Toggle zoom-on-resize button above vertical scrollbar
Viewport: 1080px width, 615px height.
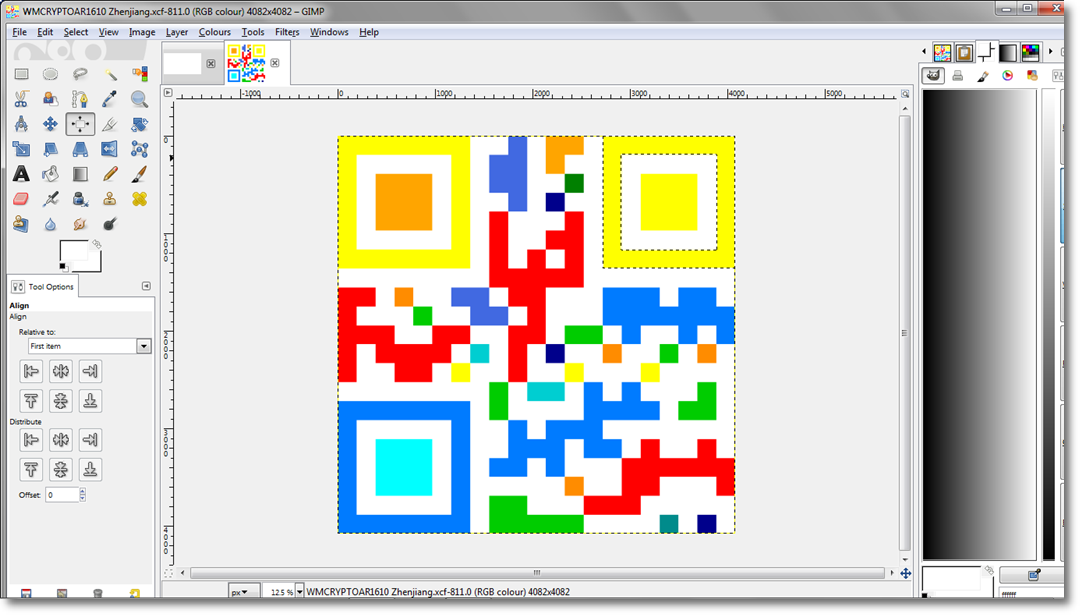[905, 94]
